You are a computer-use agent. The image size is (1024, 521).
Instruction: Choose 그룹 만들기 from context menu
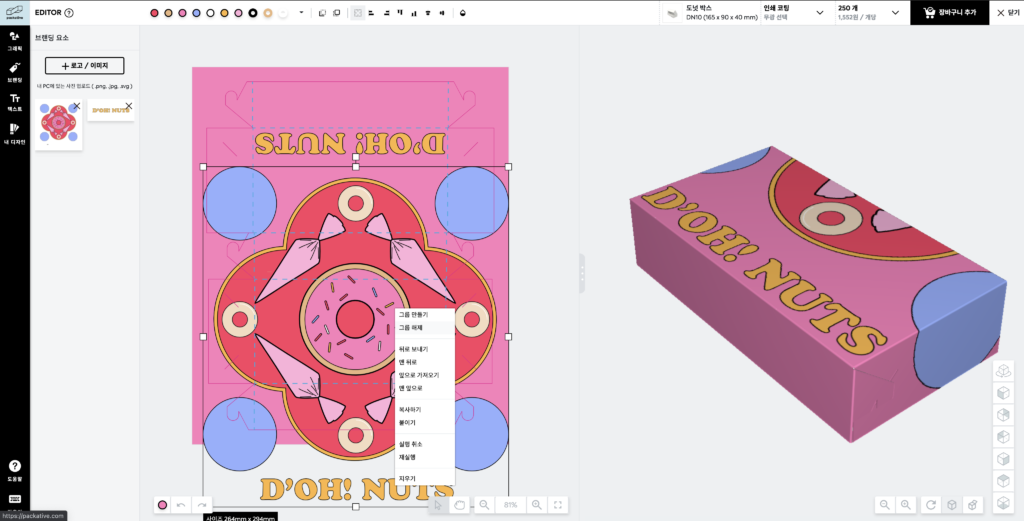[424, 315]
